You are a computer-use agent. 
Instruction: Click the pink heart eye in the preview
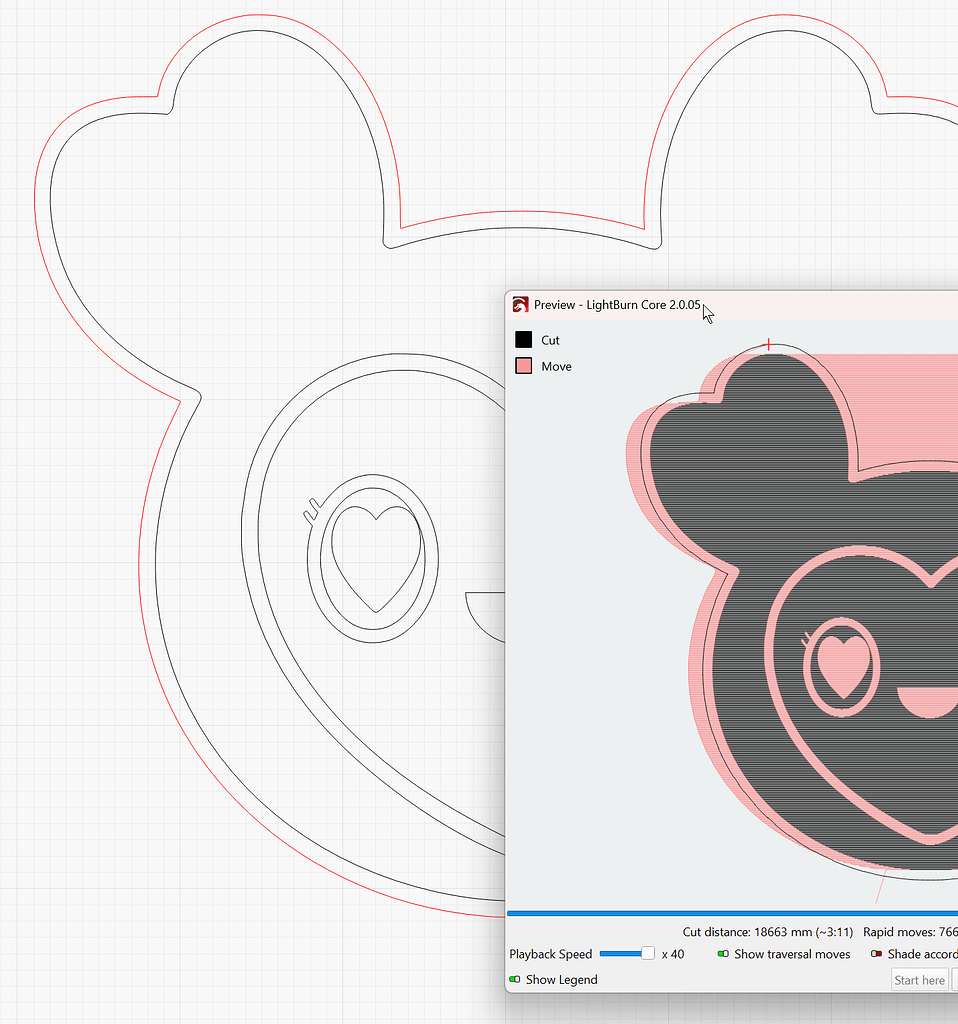(843, 665)
